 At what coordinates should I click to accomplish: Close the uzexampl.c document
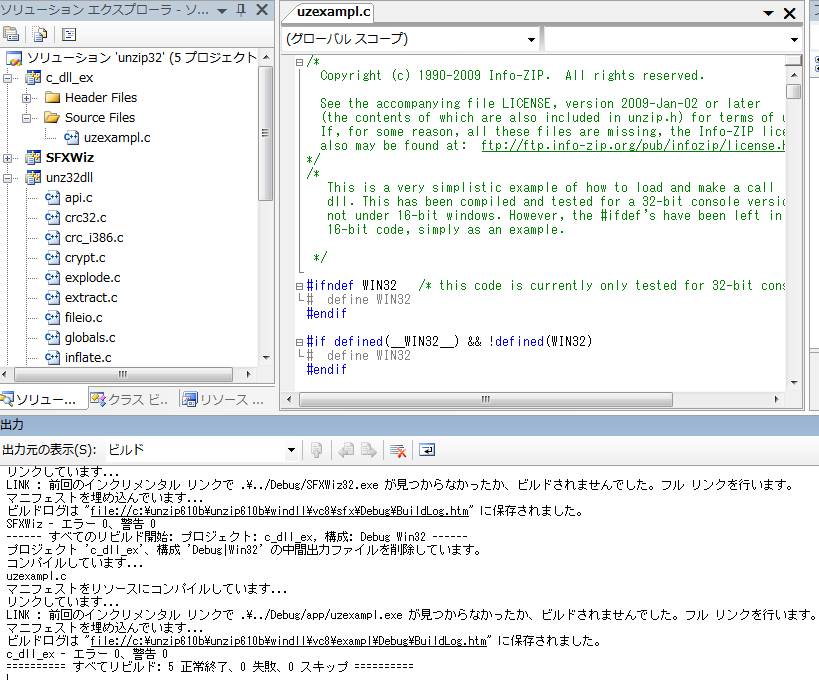(x=789, y=13)
